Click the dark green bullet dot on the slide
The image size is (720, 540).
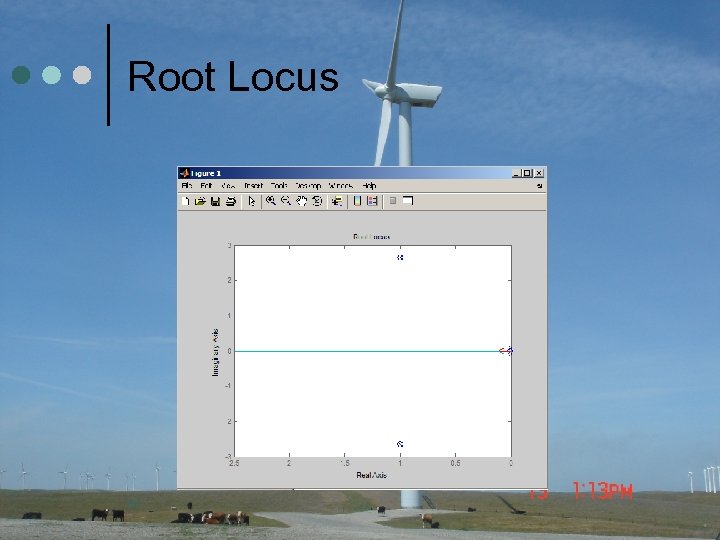[x=21, y=75]
